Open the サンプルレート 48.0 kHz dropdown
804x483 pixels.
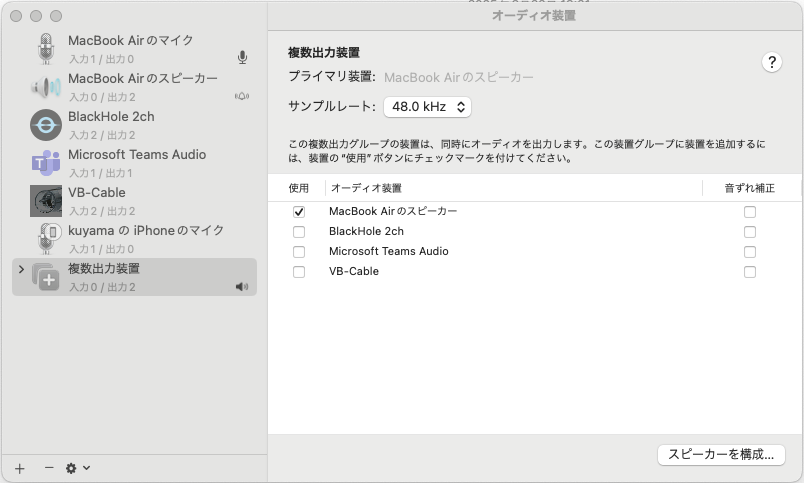(x=427, y=107)
